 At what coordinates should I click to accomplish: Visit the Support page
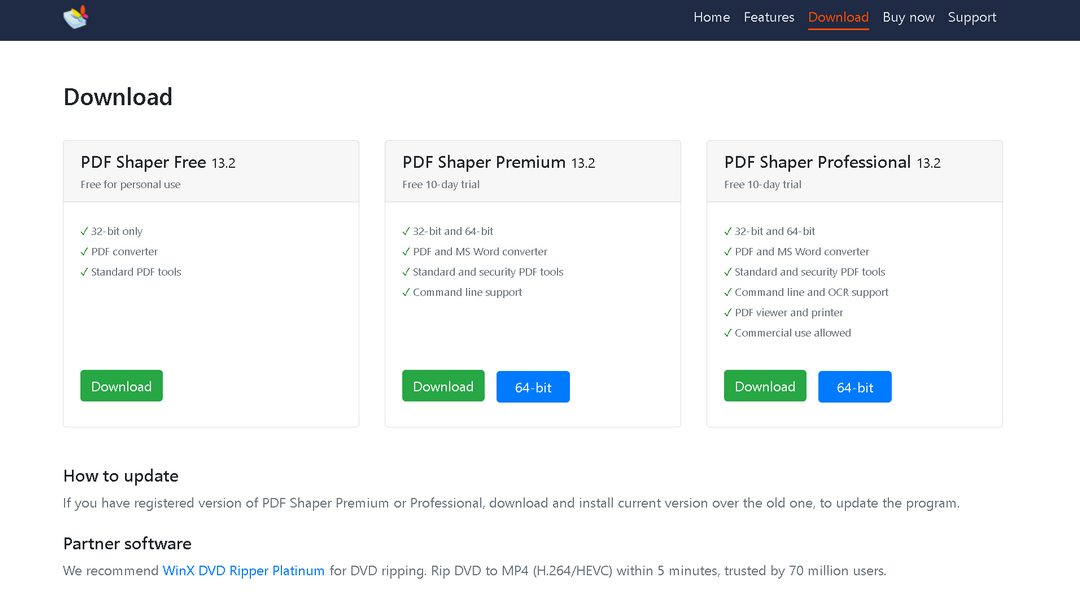point(972,17)
